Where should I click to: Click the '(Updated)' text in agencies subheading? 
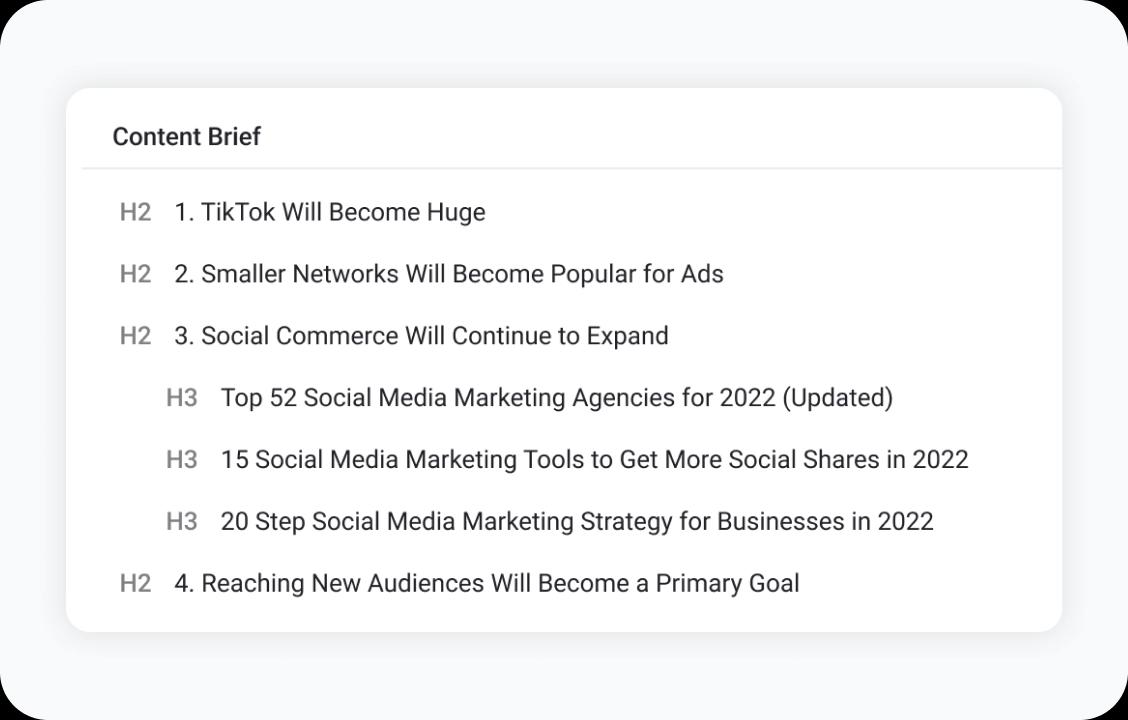(838, 398)
